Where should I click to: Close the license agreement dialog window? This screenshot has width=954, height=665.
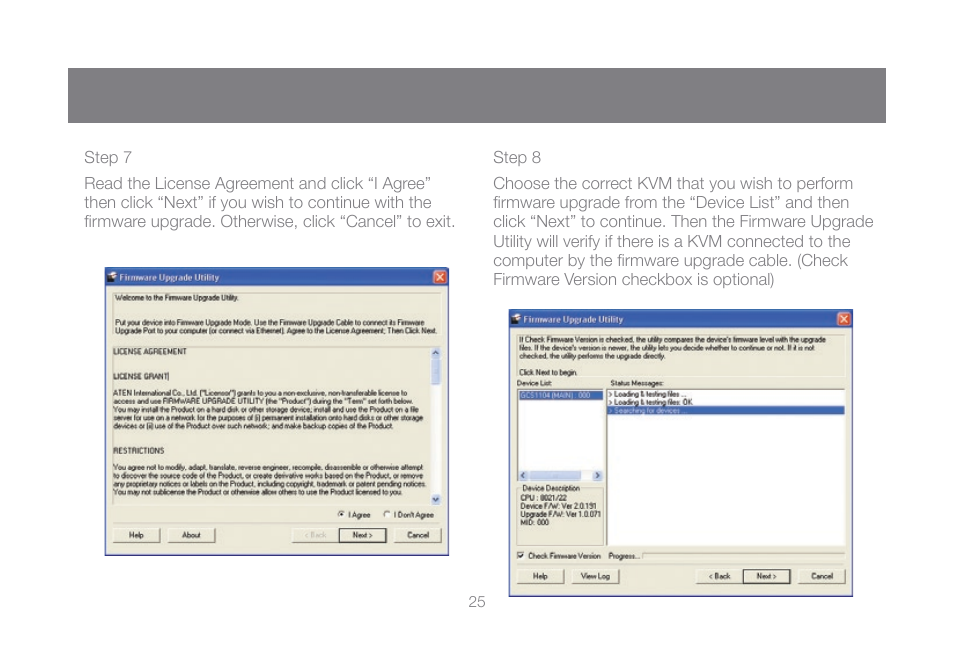click(x=439, y=277)
